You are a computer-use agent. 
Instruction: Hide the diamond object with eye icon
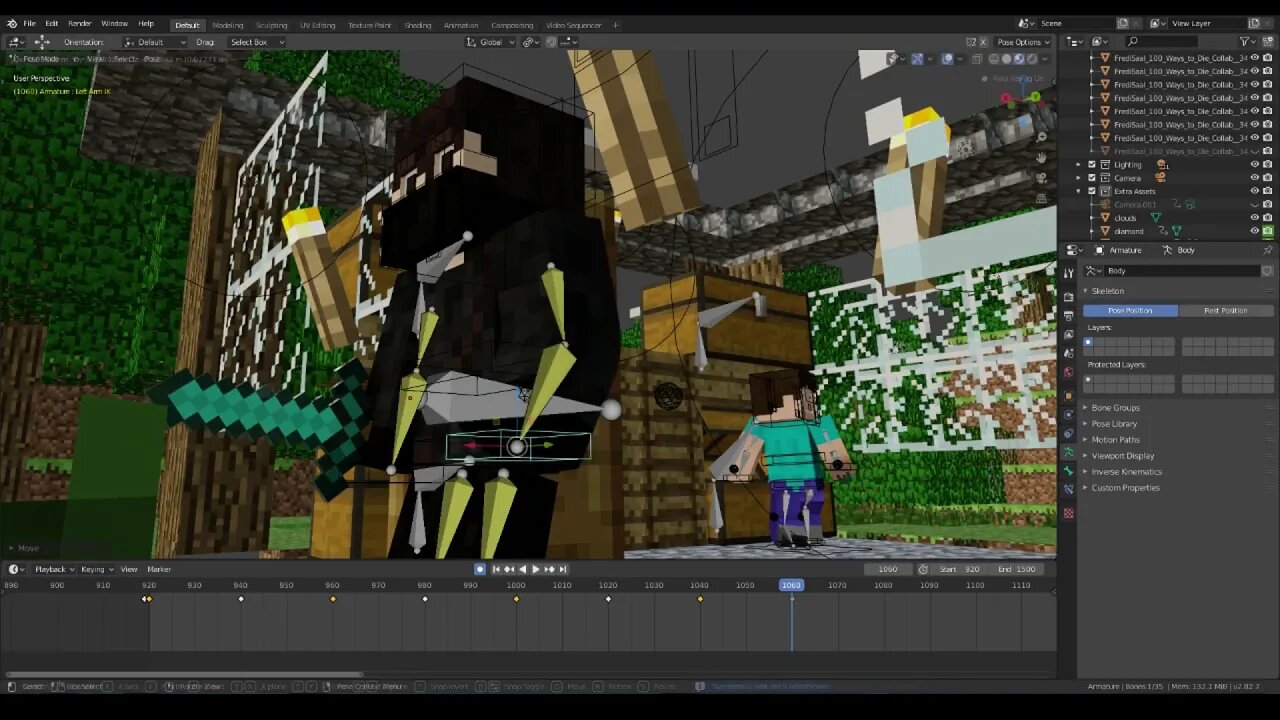click(x=1255, y=231)
